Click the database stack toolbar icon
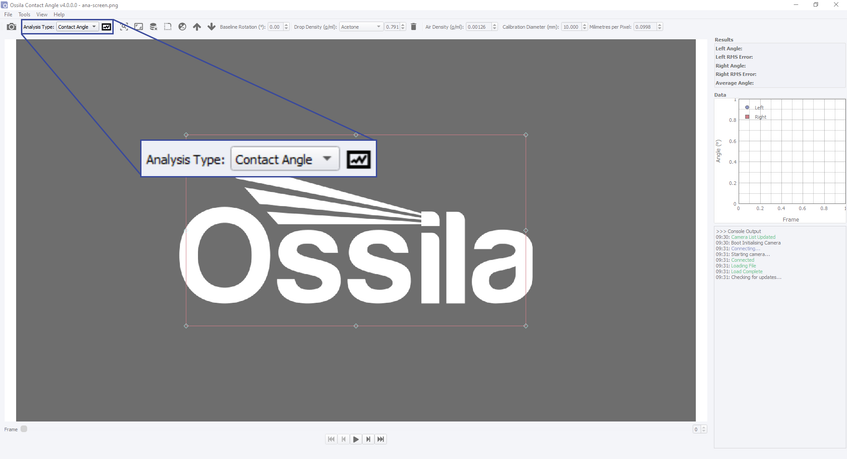 tap(153, 26)
